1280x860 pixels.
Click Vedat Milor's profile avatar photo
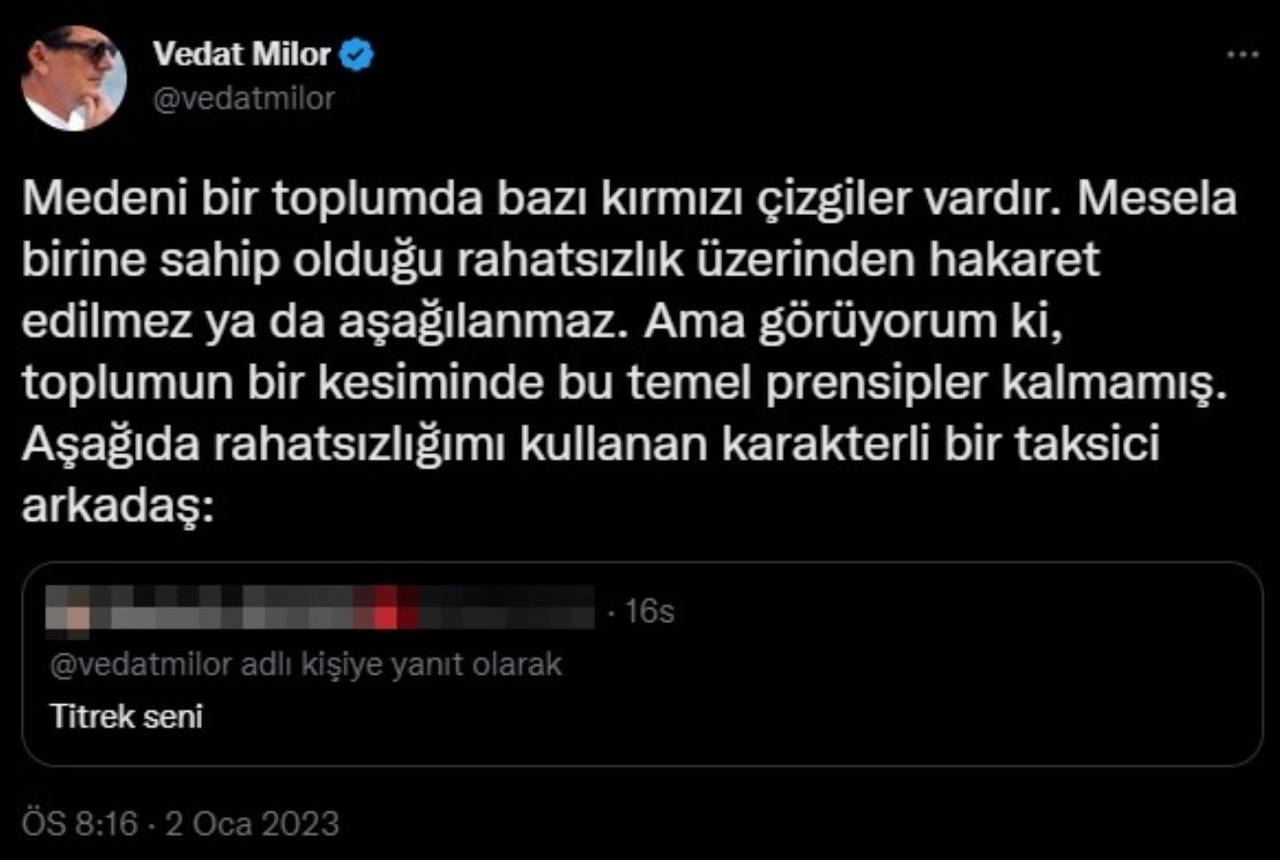point(74,78)
